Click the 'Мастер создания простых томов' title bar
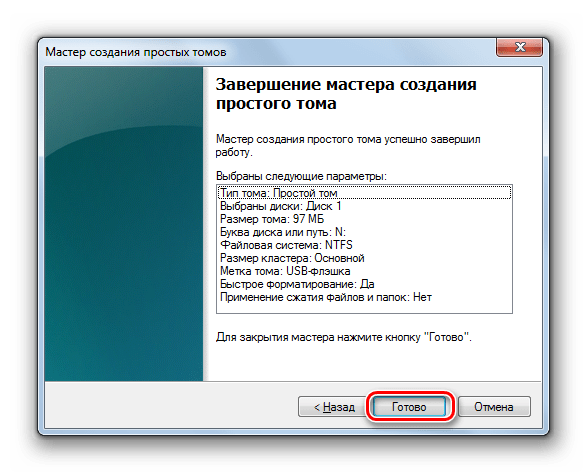The image size is (587, 473). pyautogui.click(x=136, y=52)
